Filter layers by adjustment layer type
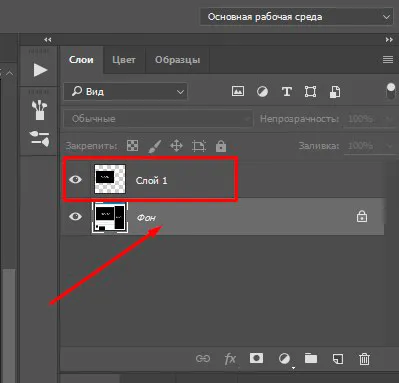This screenshot has width=399, height=383. (x=262, y=91)
